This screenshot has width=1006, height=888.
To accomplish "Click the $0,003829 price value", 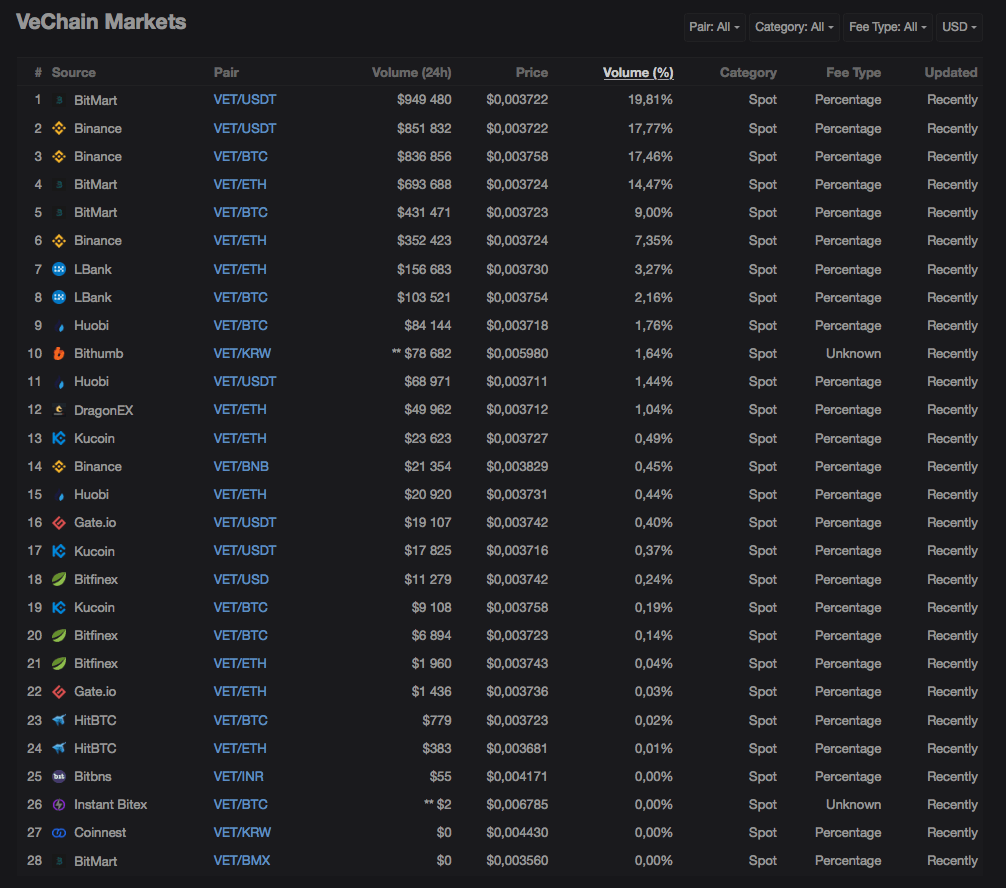I will tap(517, 466).
